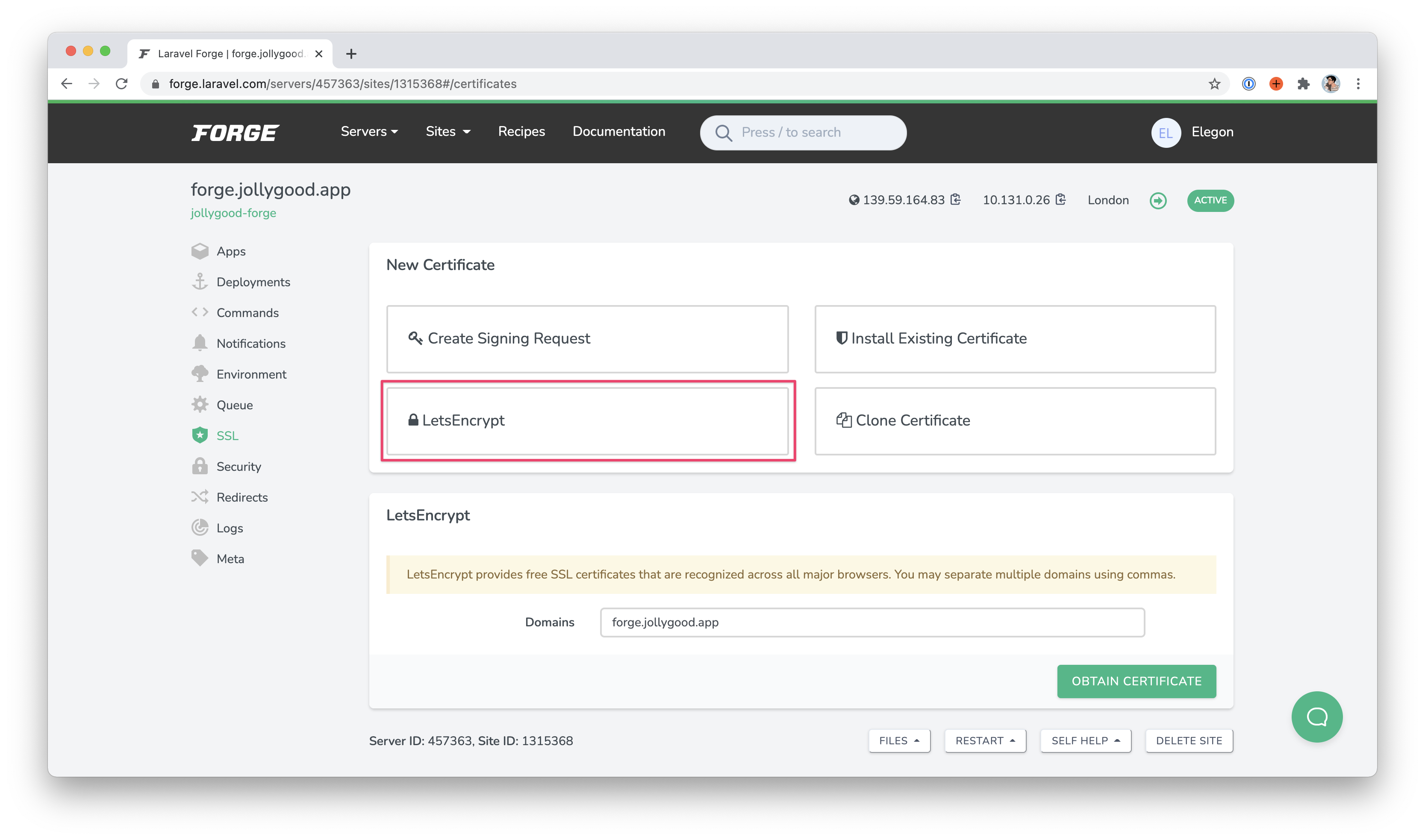Close the Laravel Forge tab
Screen dimensions: 1425x840
point(319,54)
